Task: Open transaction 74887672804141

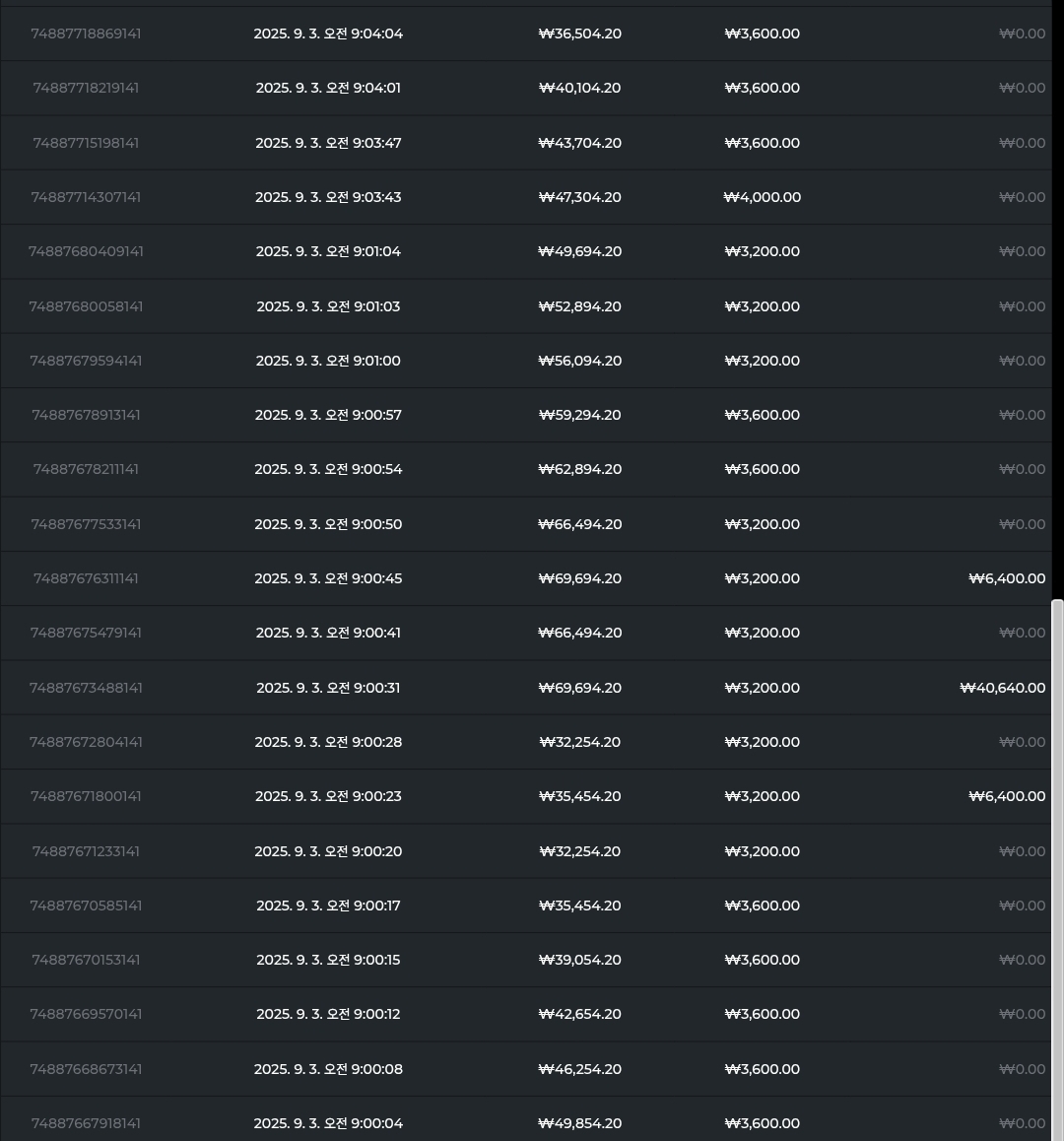Action: (x=86, y=742)
